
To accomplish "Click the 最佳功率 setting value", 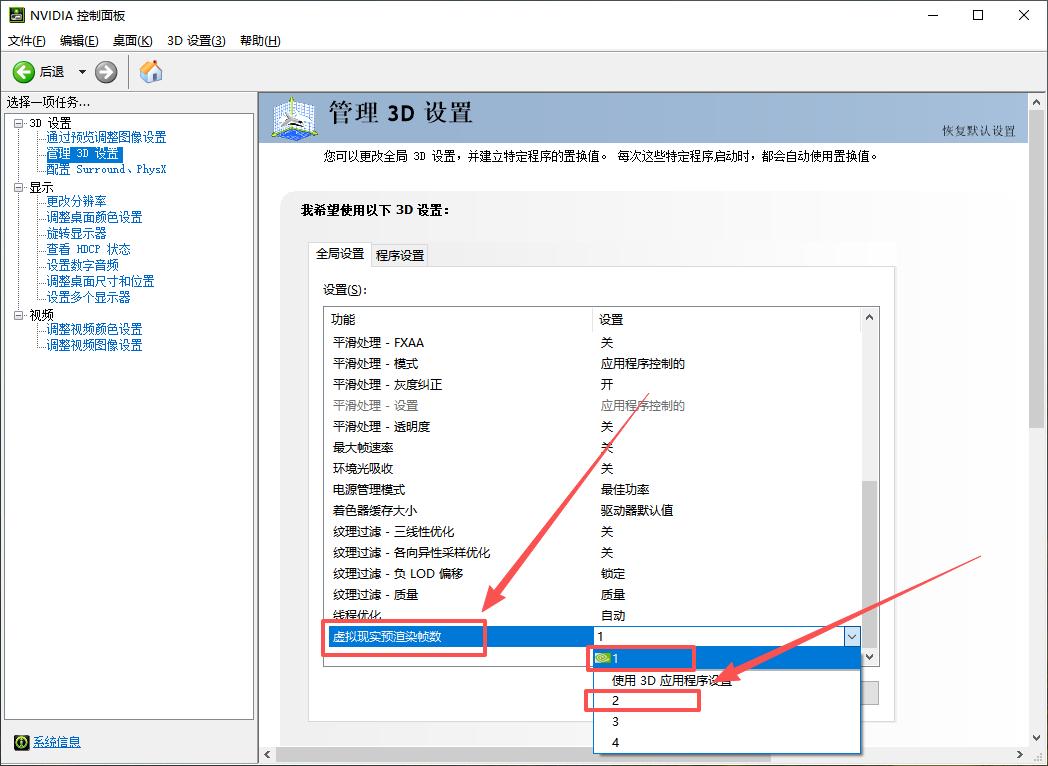I will point(625,490).
